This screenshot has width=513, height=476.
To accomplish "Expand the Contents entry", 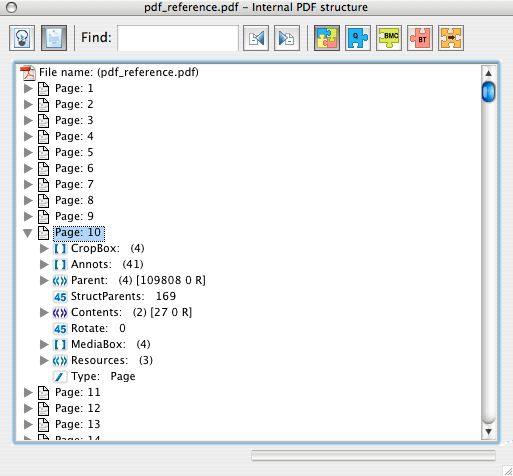I will tap(44, 312).
